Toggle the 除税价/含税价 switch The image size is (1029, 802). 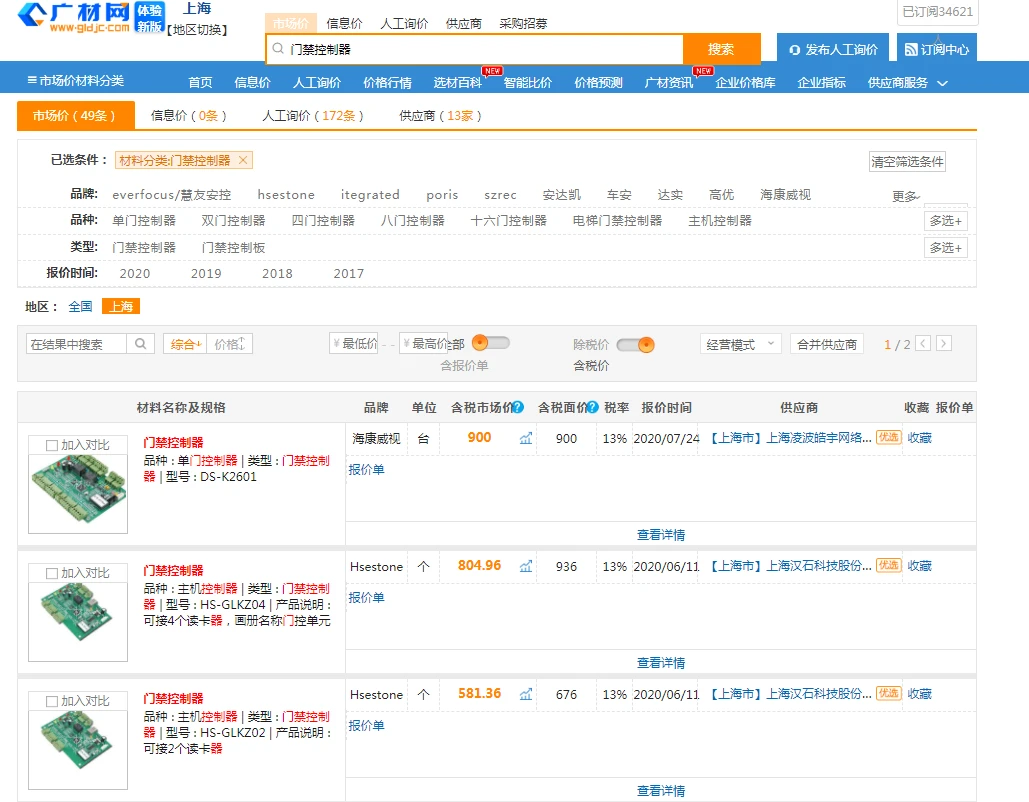tap(635, 345)
